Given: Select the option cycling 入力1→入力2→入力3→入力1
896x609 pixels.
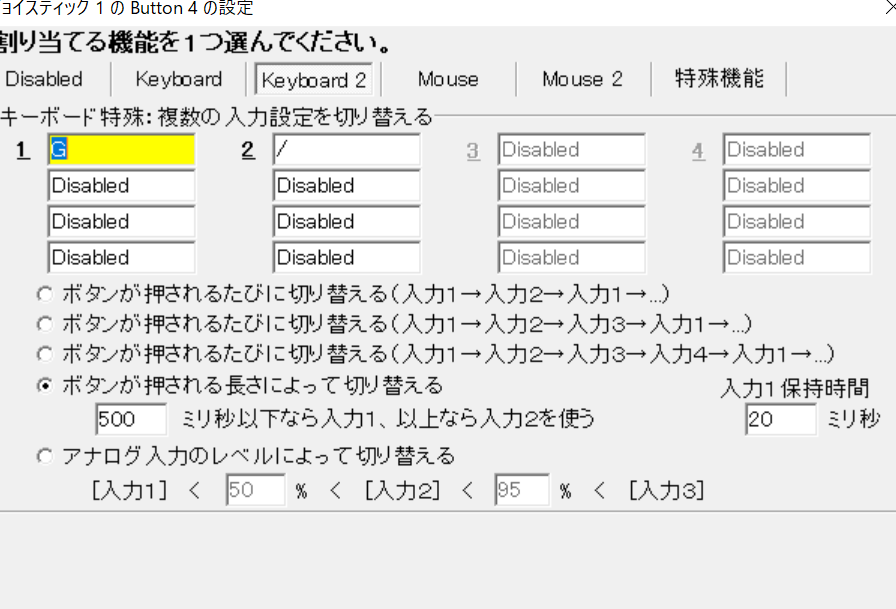Looking at the screenshot, I should pyautogui.click(x=45, y=324).
